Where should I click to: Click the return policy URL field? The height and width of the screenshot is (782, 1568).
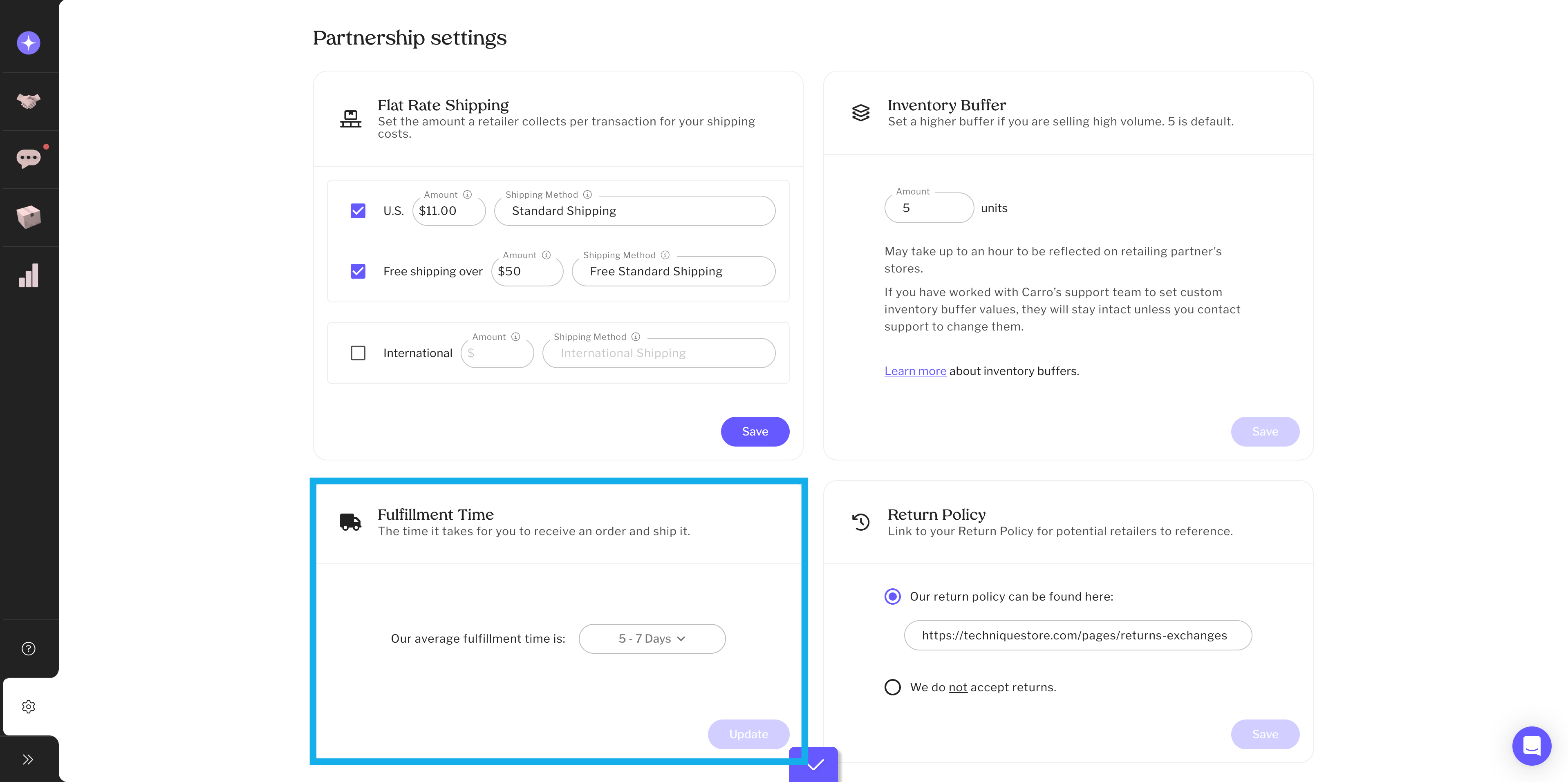(x=1077, y=635)
